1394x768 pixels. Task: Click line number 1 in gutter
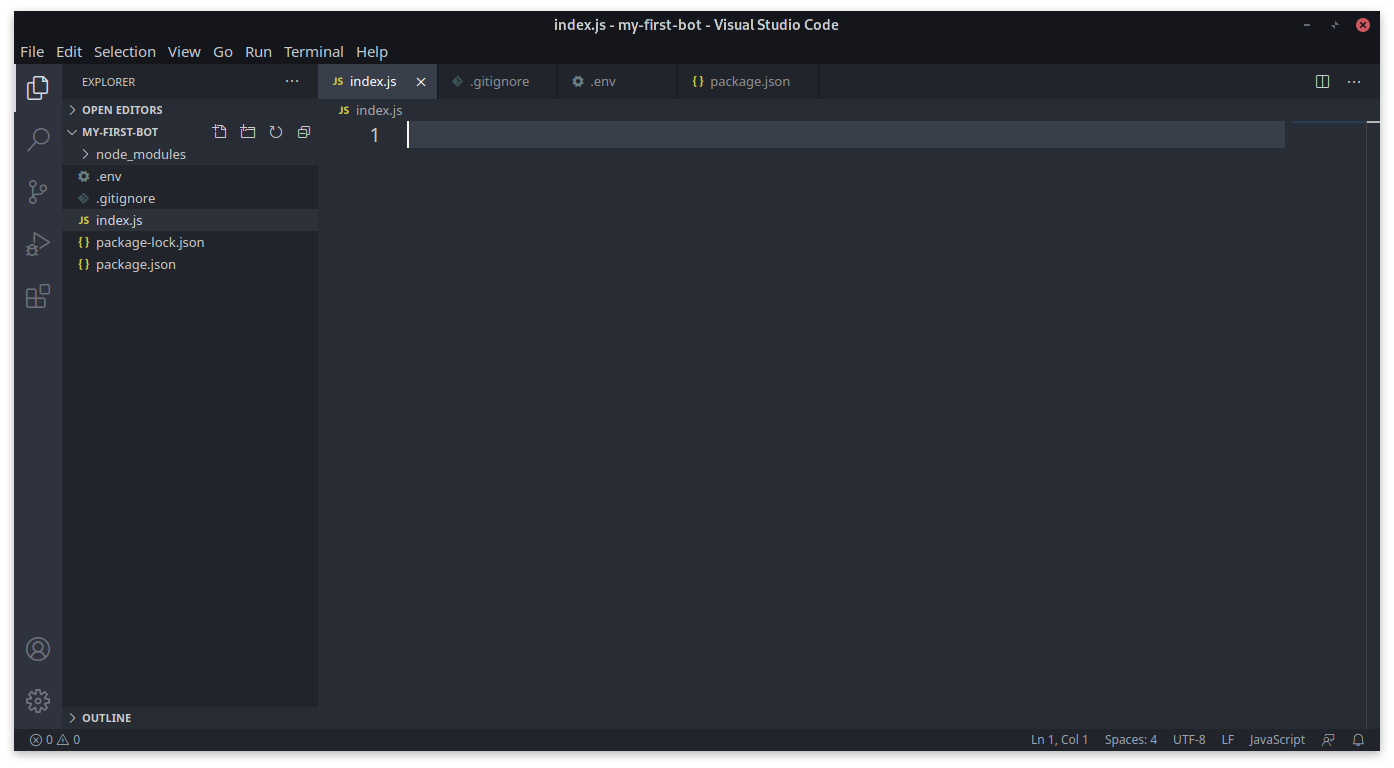click(x=375, y=135)
